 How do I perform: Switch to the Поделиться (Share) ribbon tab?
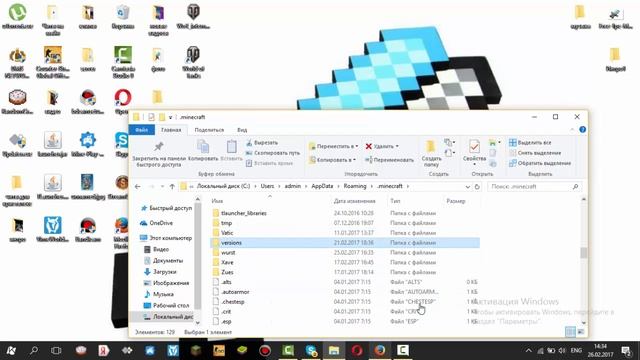209,130
